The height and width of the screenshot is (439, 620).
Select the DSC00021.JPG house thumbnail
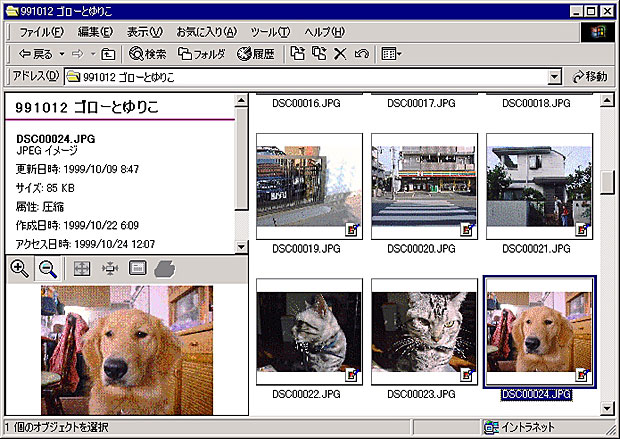(539, 186)
